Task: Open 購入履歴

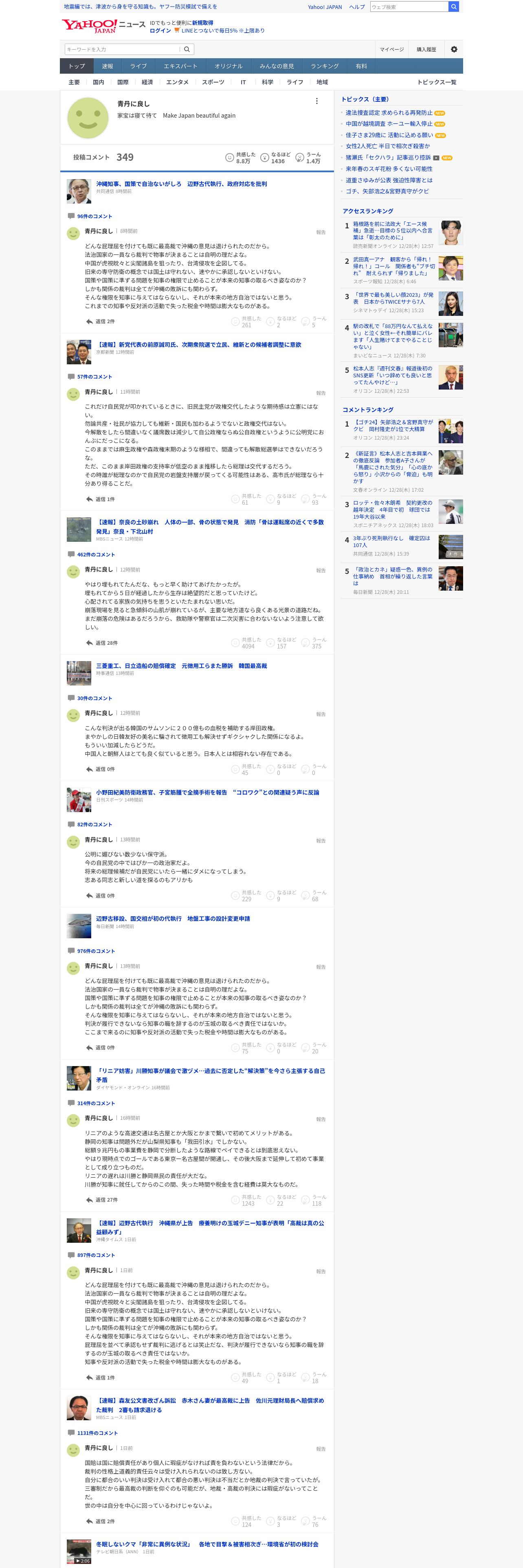Action: (426, 49)
